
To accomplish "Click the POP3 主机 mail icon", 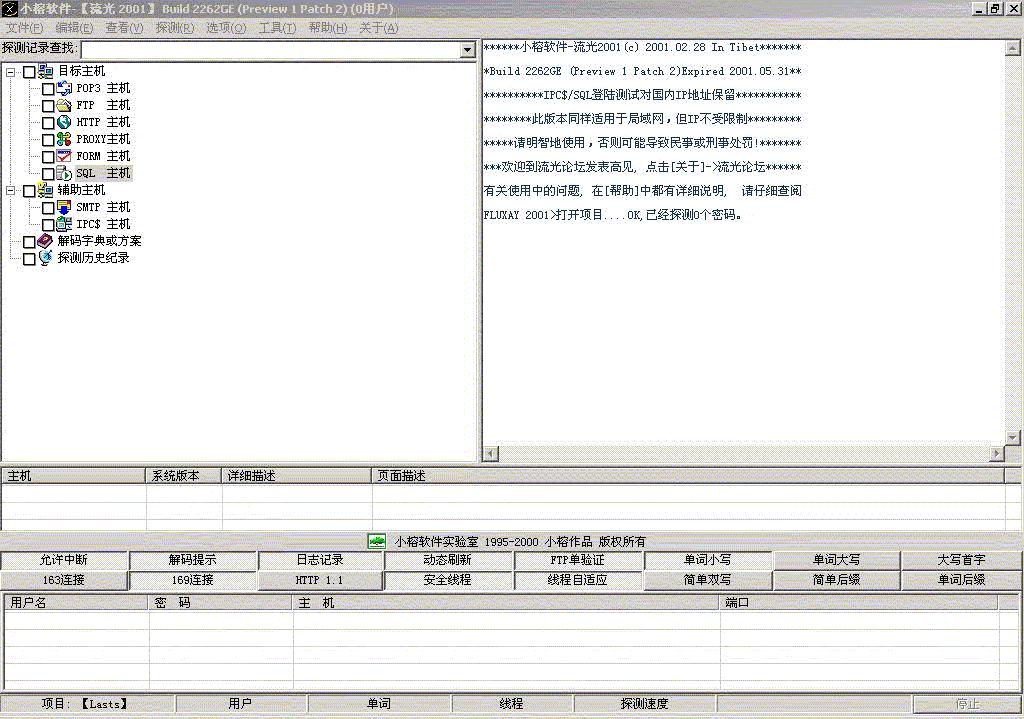I will (64, 88).
